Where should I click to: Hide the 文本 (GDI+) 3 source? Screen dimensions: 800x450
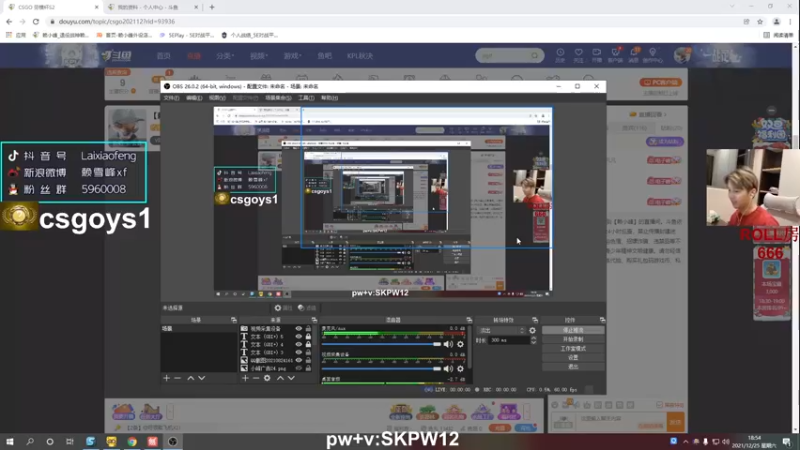tap(298, 353)
